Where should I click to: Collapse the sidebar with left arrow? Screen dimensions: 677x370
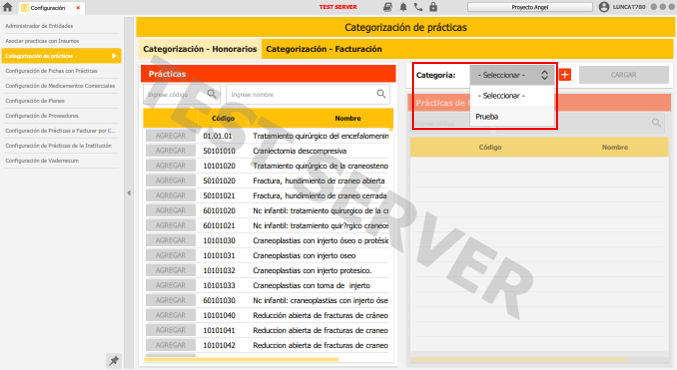click(129, 193)
